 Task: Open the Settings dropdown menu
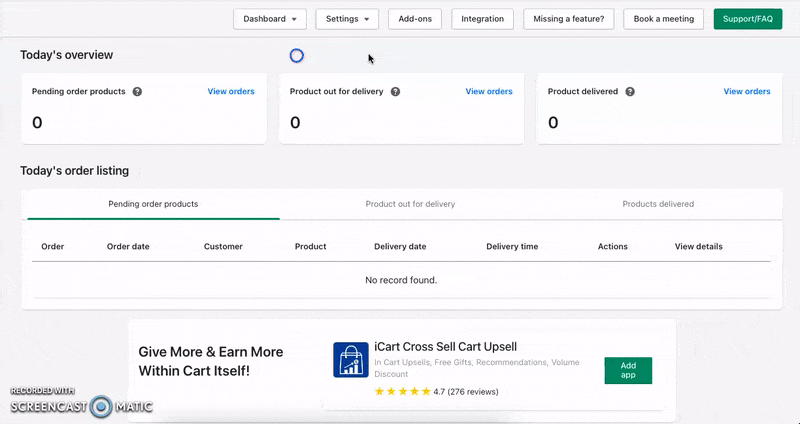(x=347, y=19)
